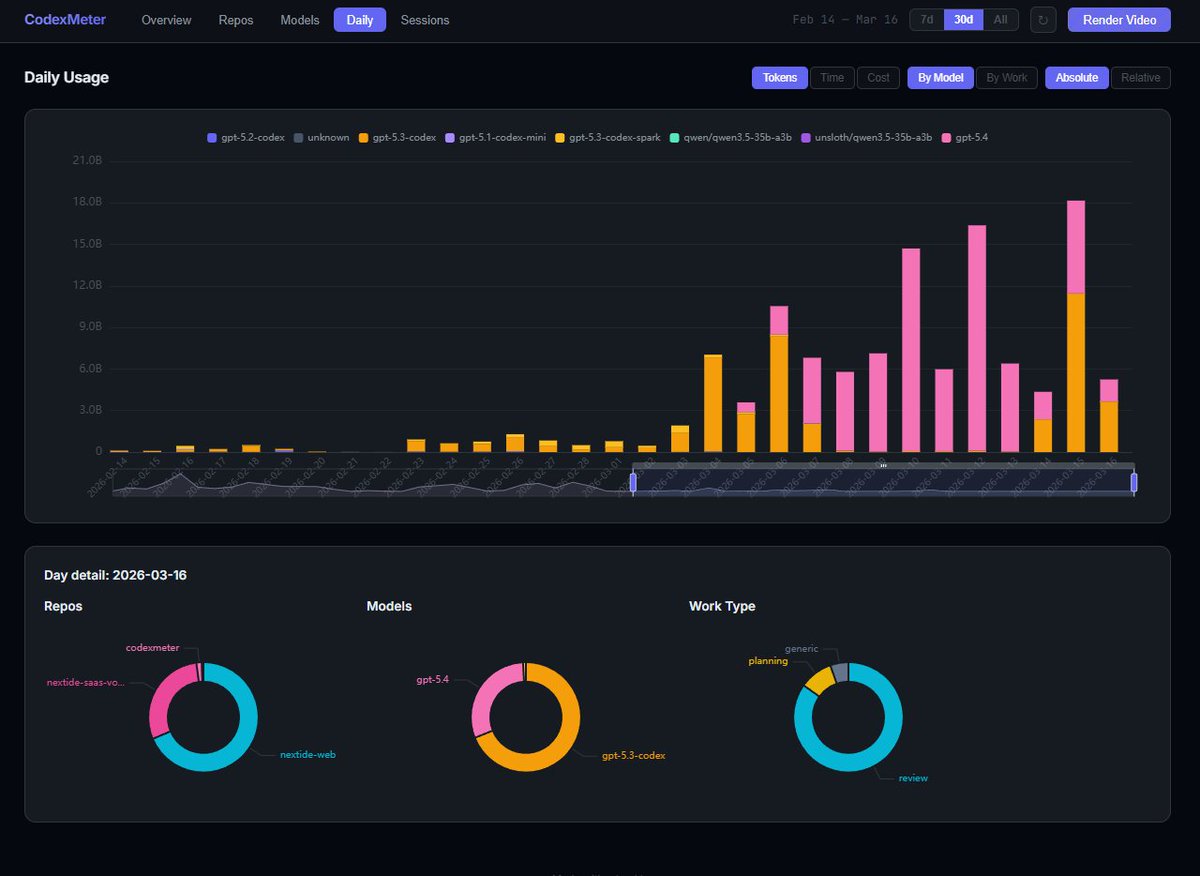Go to the Models tab

pyautogui.click(x=300, y=20)
